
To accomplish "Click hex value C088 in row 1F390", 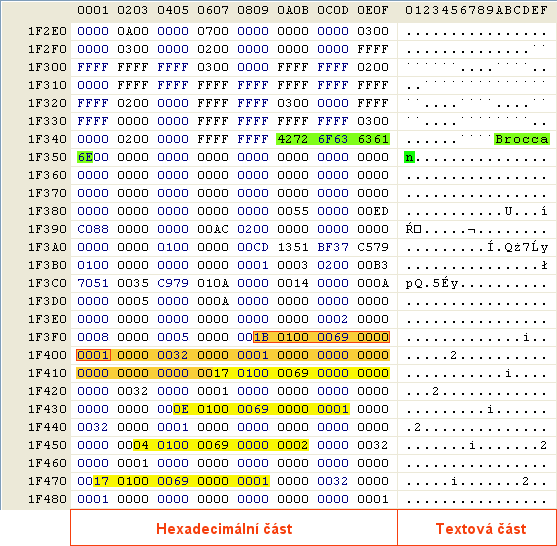I will point(93,229).
